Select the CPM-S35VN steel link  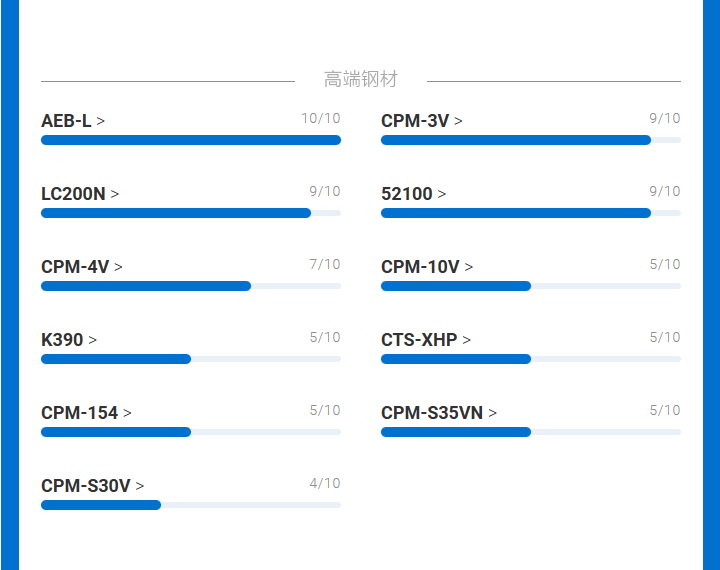click(438, 413)
